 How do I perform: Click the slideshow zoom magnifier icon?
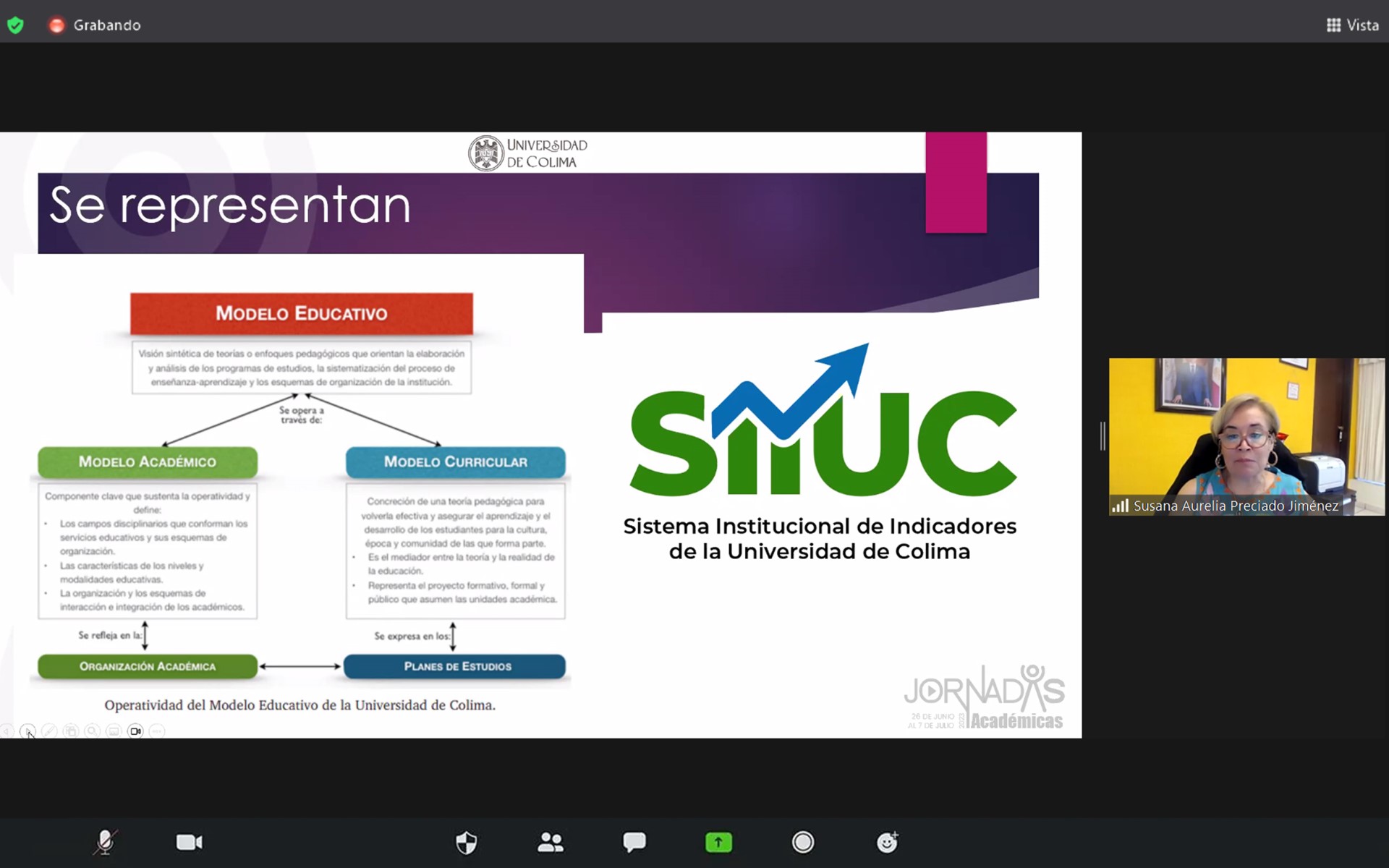[x=92, y=731]
